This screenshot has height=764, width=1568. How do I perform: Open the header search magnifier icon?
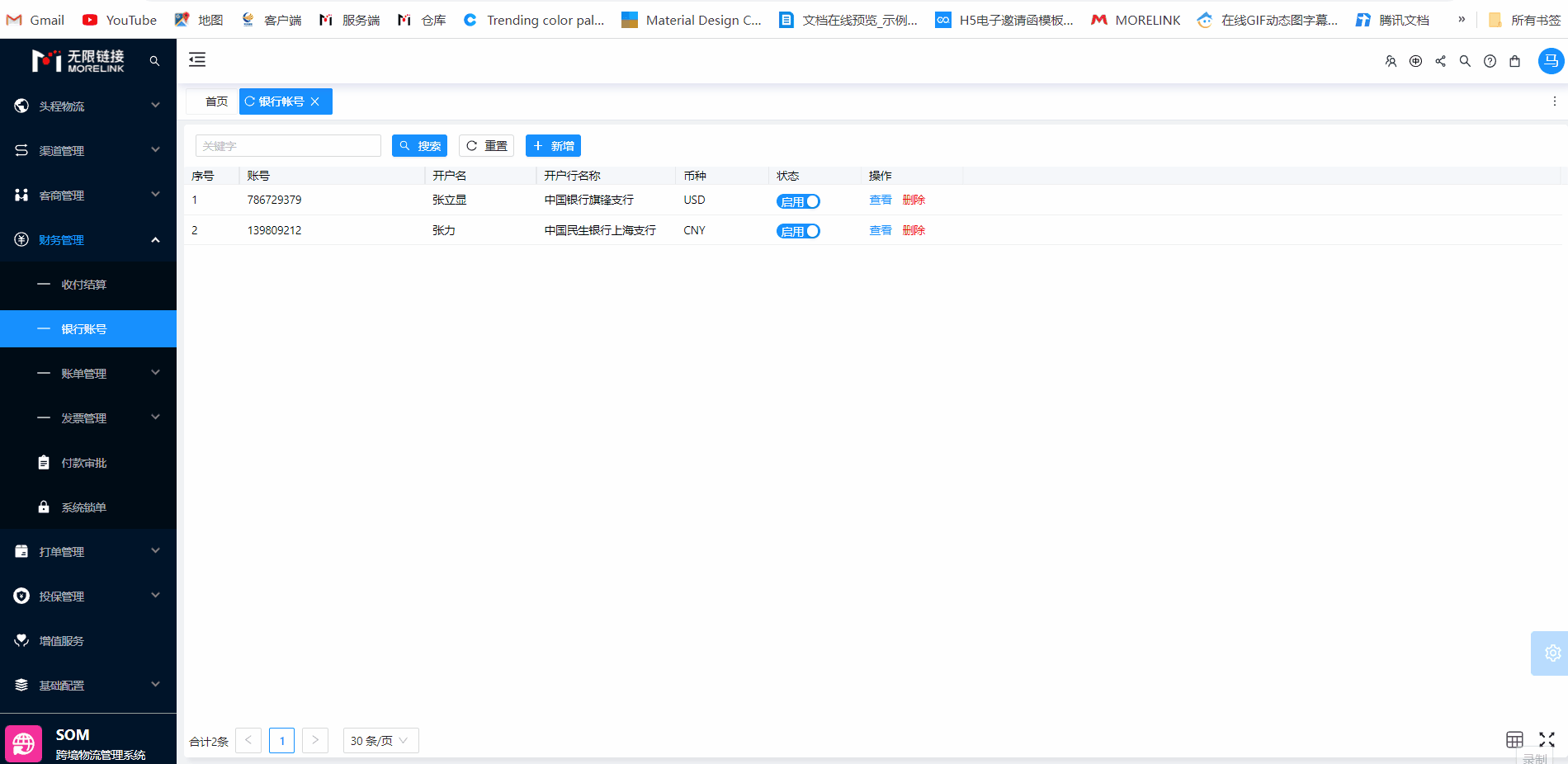pyautogui.click(x=1465, y=61)
